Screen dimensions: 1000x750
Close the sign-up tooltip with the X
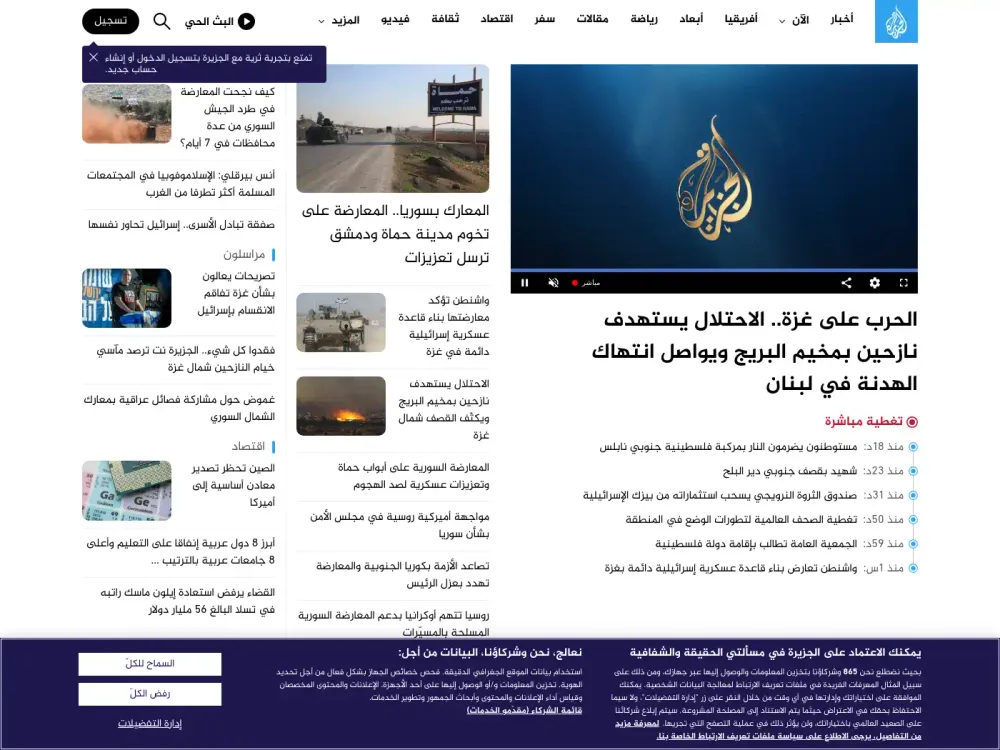coord(92,58)
